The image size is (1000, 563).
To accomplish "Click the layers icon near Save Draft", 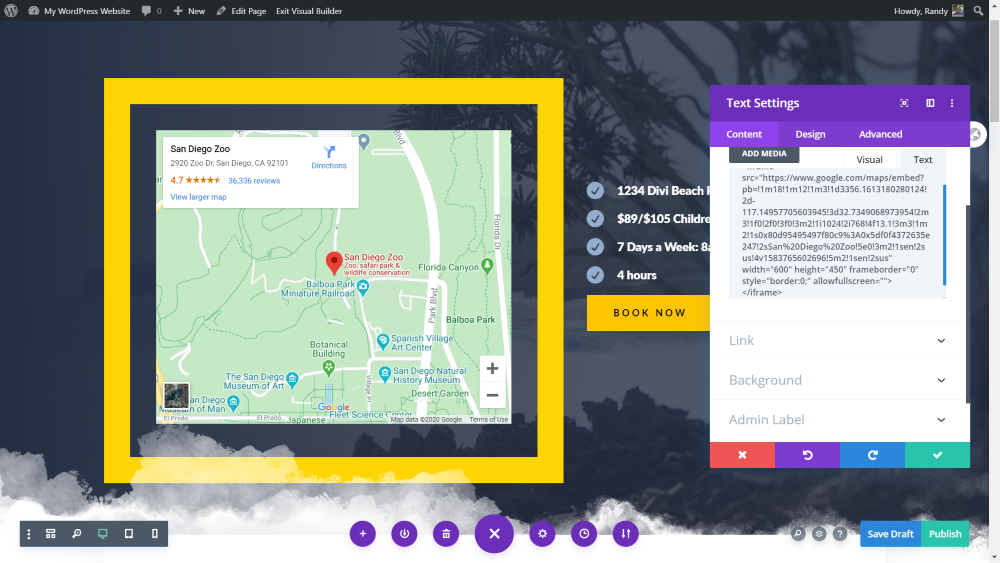I will pos(819,534).
